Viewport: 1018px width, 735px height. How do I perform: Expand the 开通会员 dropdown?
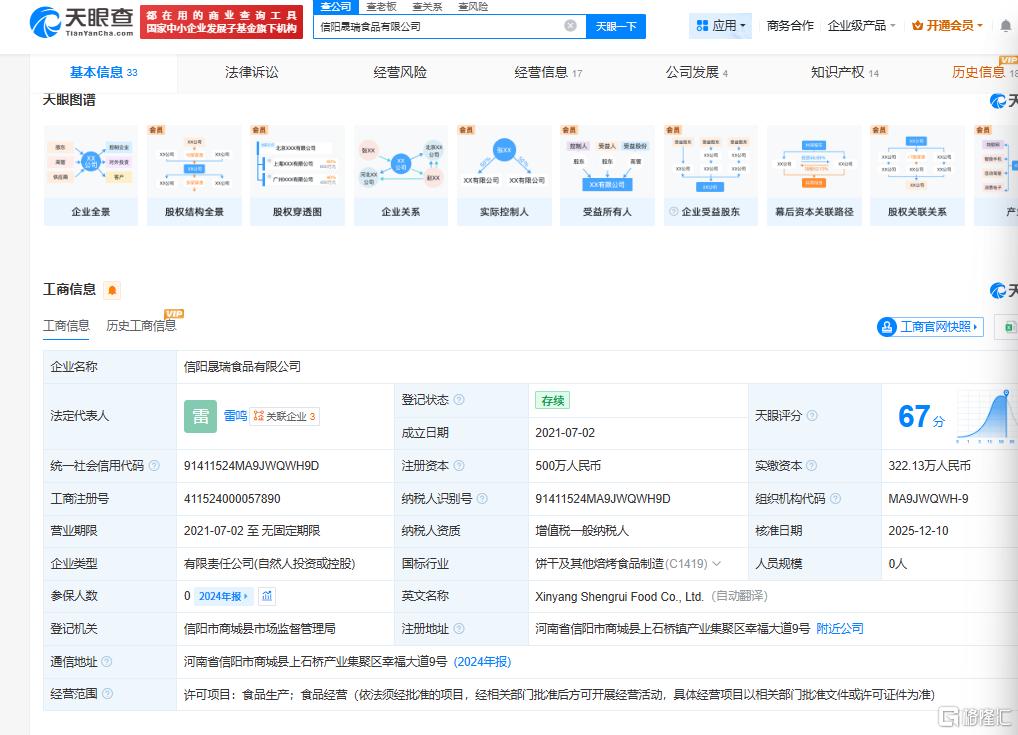pyautogui.click(x=947, y=26)
